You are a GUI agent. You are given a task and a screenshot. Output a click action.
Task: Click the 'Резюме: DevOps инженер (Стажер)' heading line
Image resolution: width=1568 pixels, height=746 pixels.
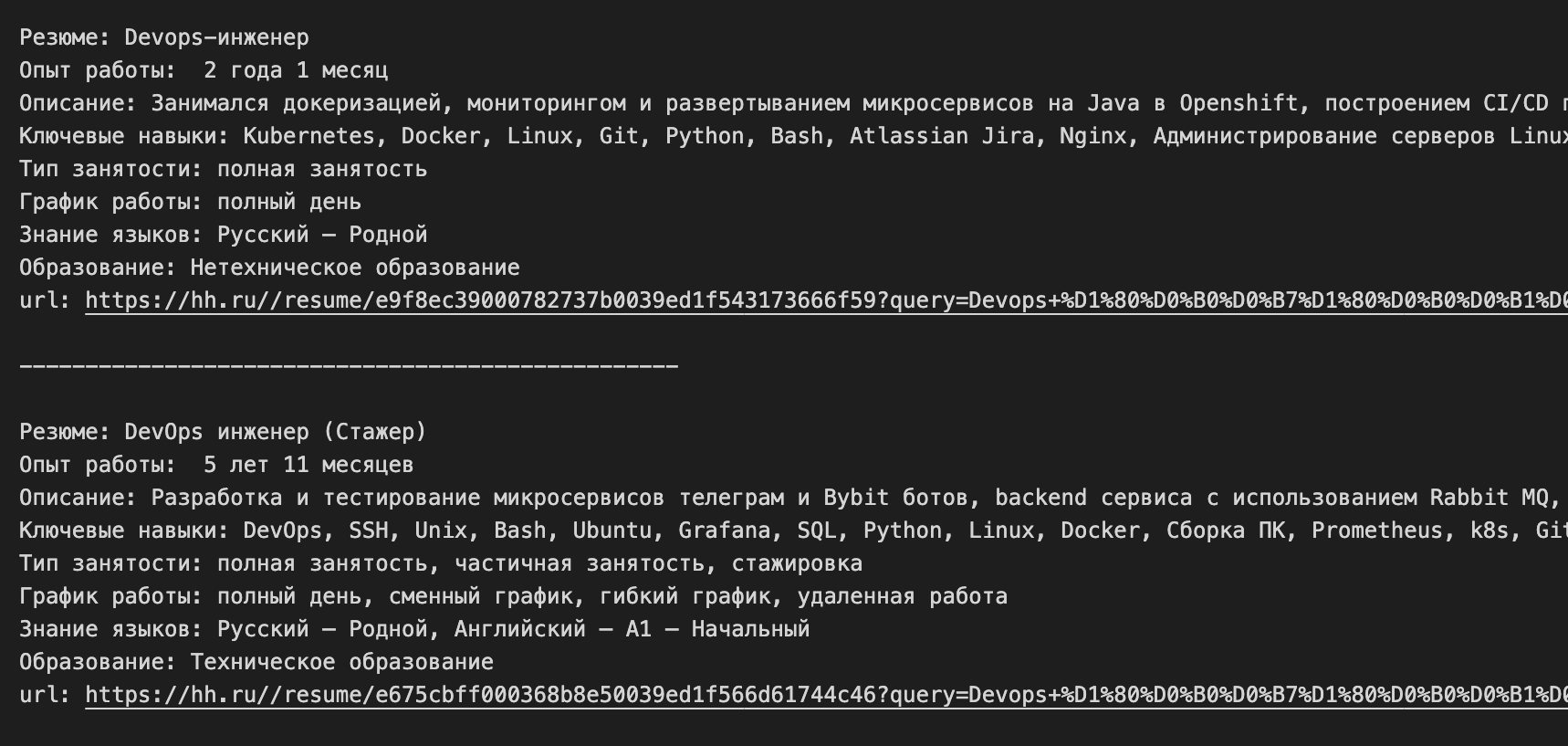coord(223,432)
